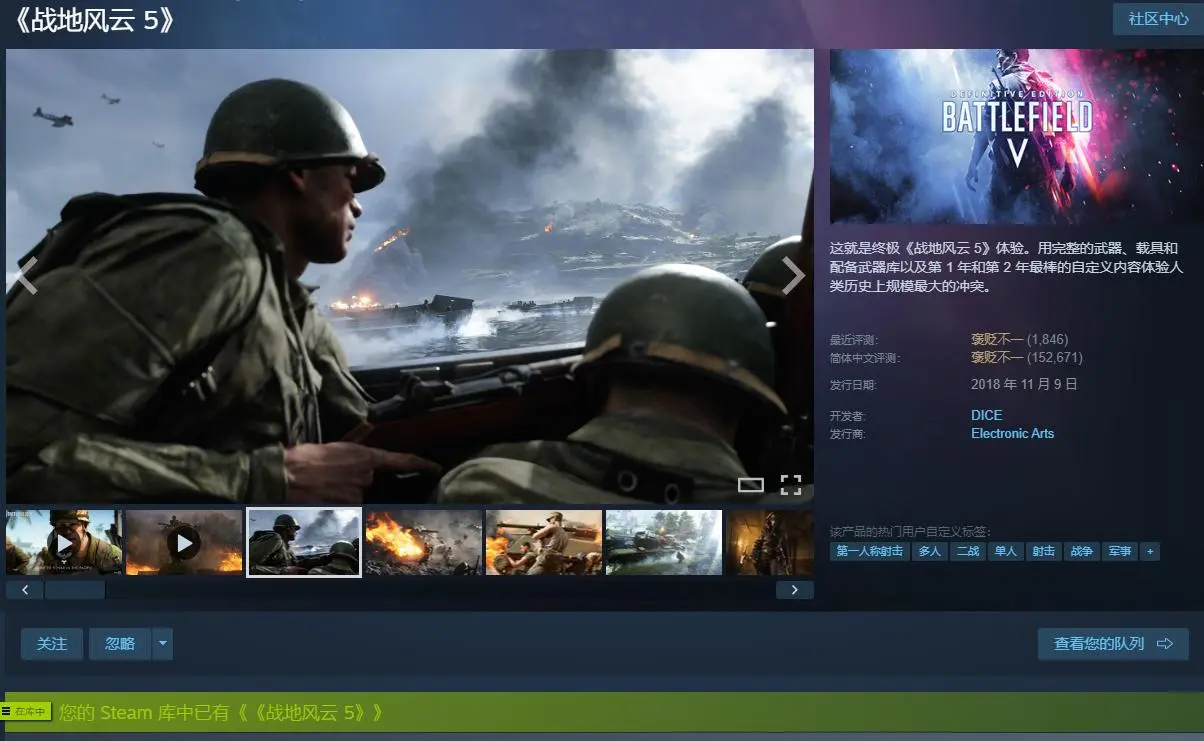Screen dimensions: 1204x741
Task: Click the 关注 follow button
Action: [x=52, y=644]
